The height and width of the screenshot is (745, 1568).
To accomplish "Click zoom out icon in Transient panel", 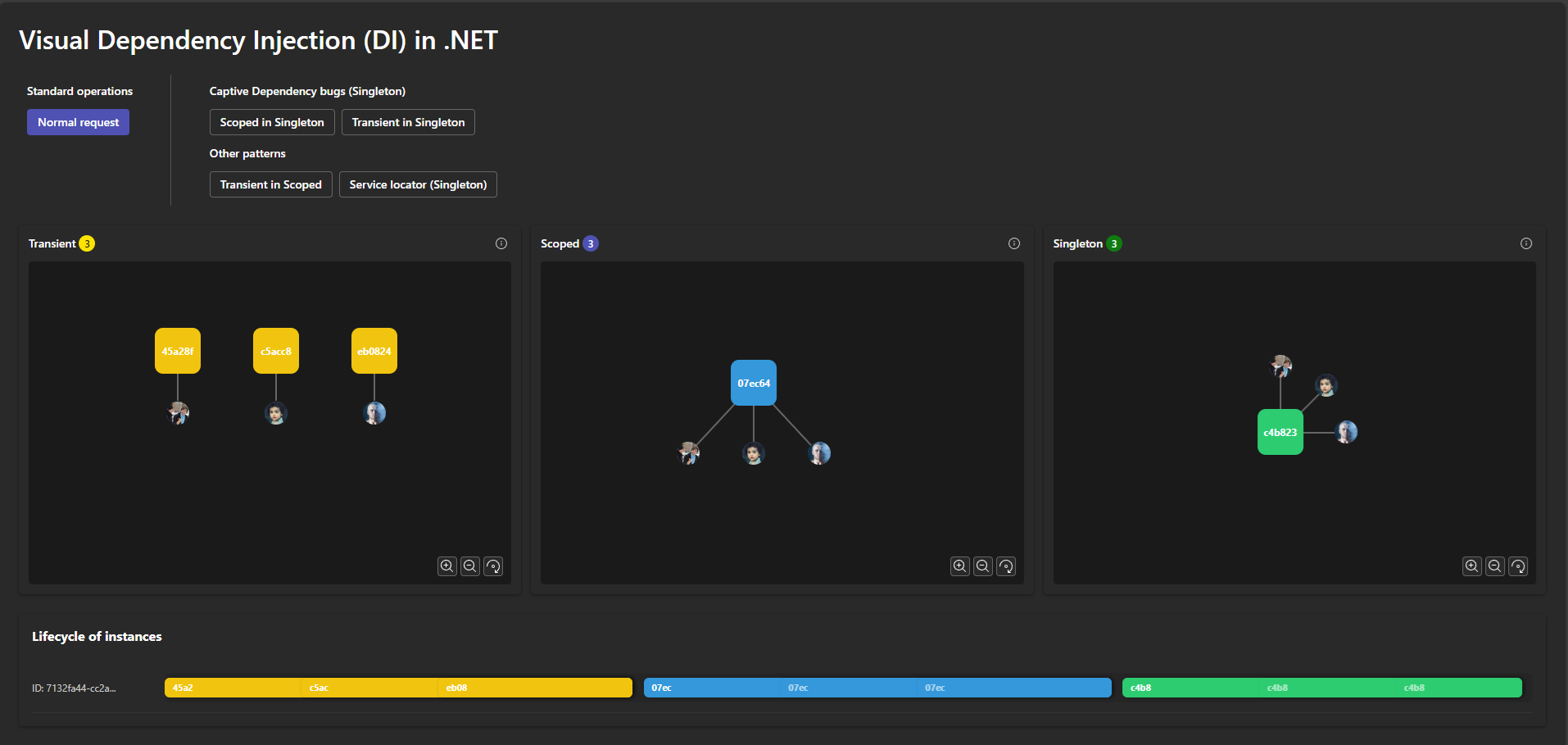I will [x=470, y=566].
